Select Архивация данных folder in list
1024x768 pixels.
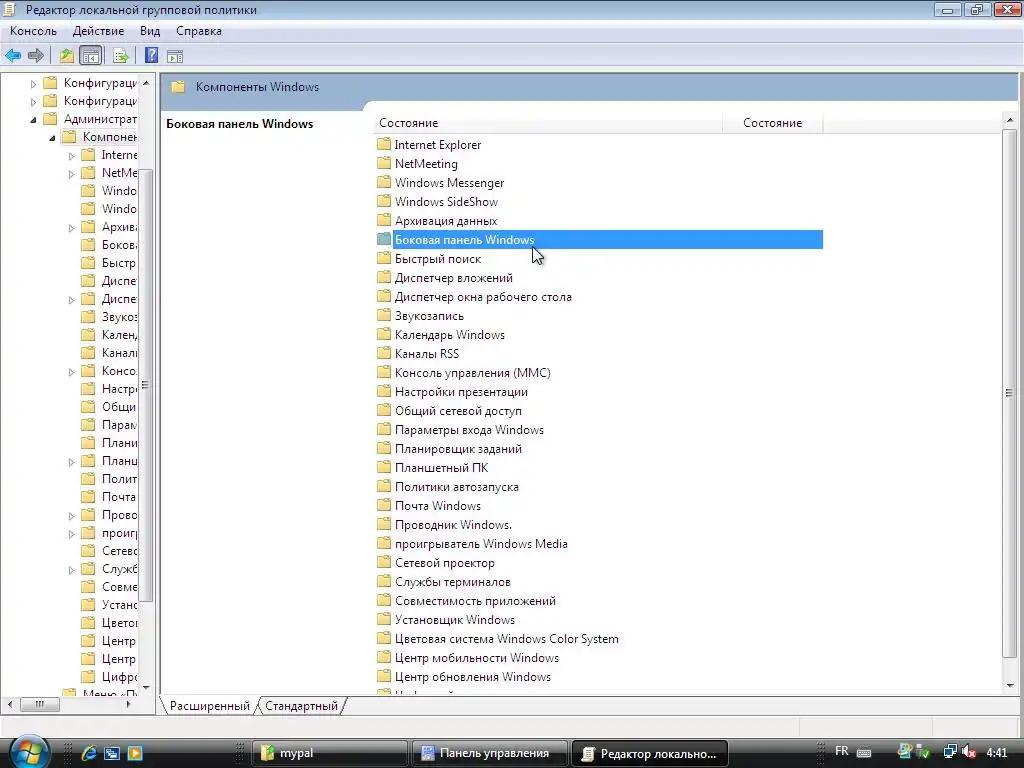click(x=437, y=221)
